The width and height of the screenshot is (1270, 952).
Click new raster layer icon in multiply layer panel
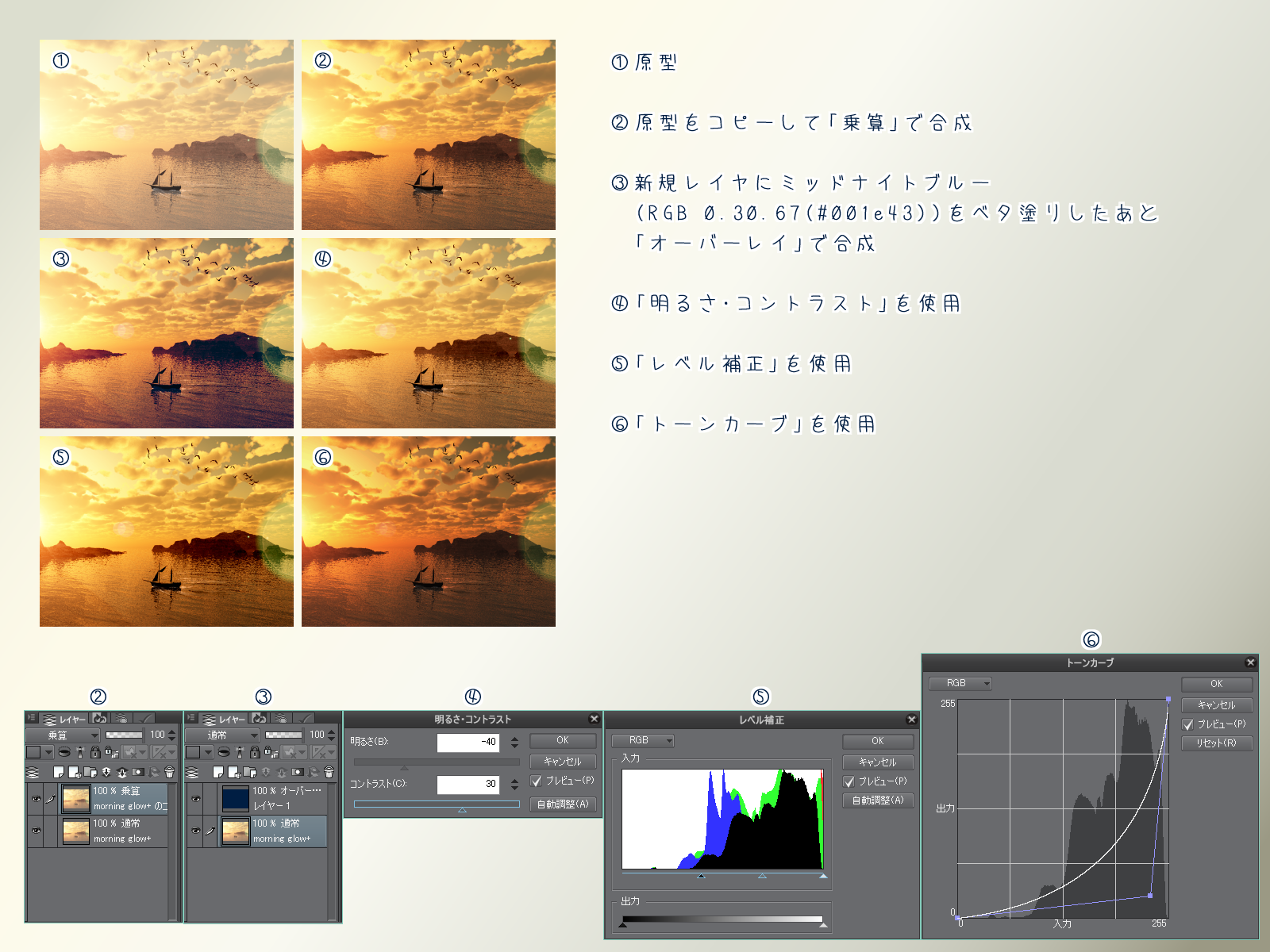(x=58, y=772)
